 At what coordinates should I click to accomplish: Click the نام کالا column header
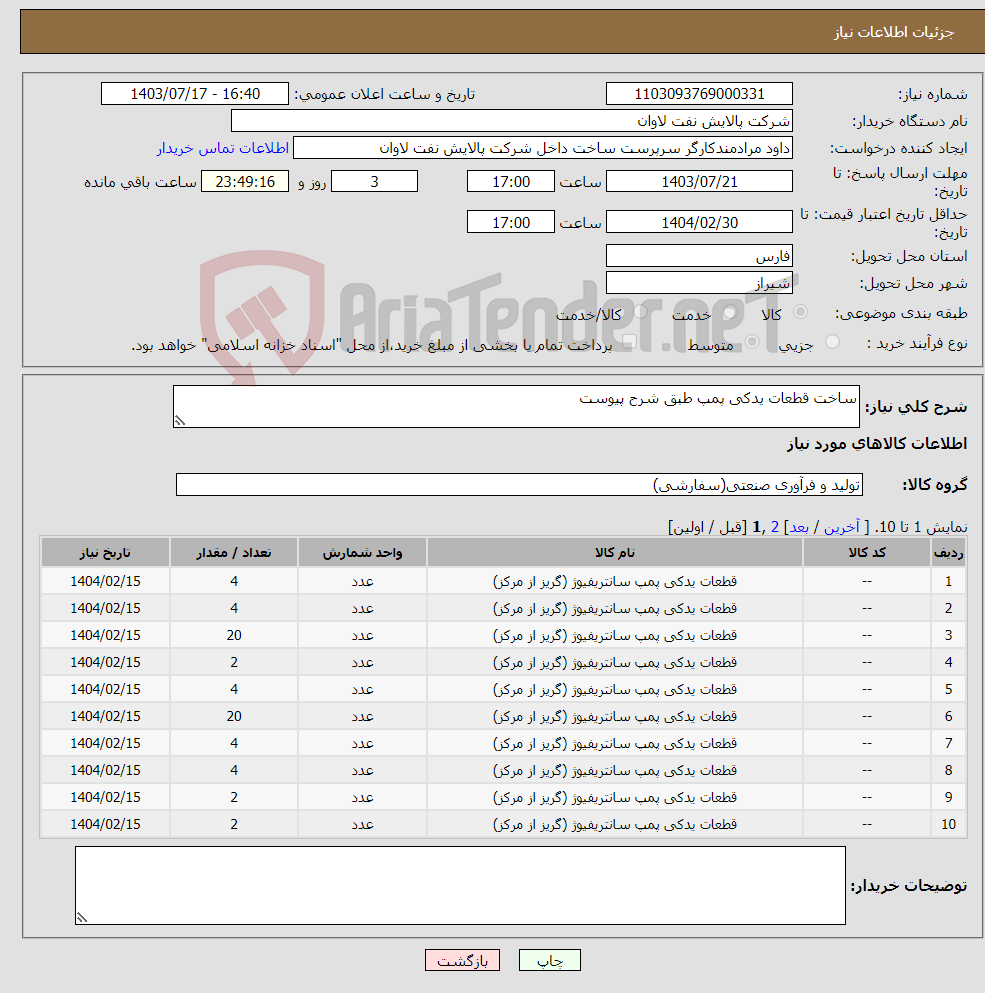click(x=614, y=553)
